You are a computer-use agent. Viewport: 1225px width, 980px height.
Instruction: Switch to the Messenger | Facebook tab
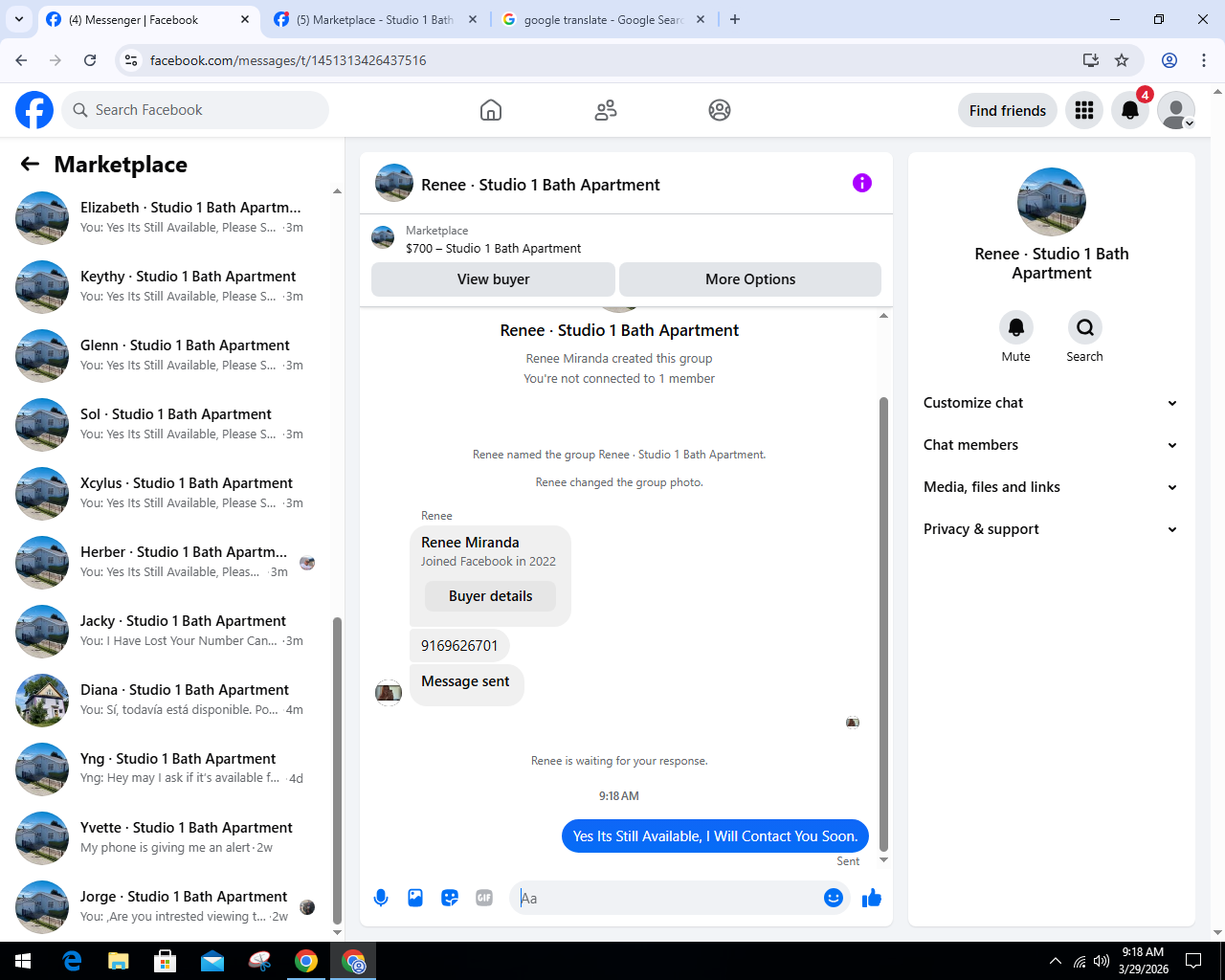pyautogui.click(x=148, y=20)
